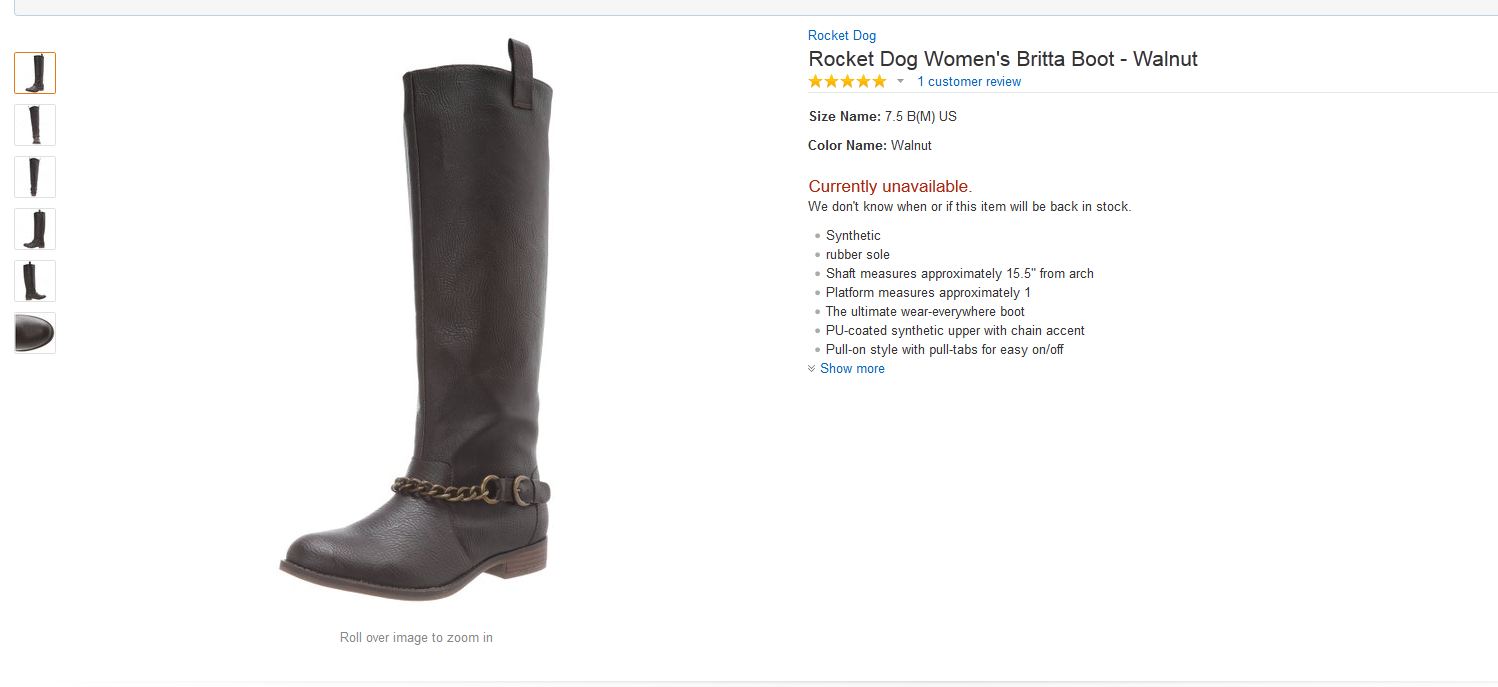This screenshot has width=1498, height=687.
Task: Show the toe close-up thumbnail
Action: pyautogui.click(x=35, y=333)
